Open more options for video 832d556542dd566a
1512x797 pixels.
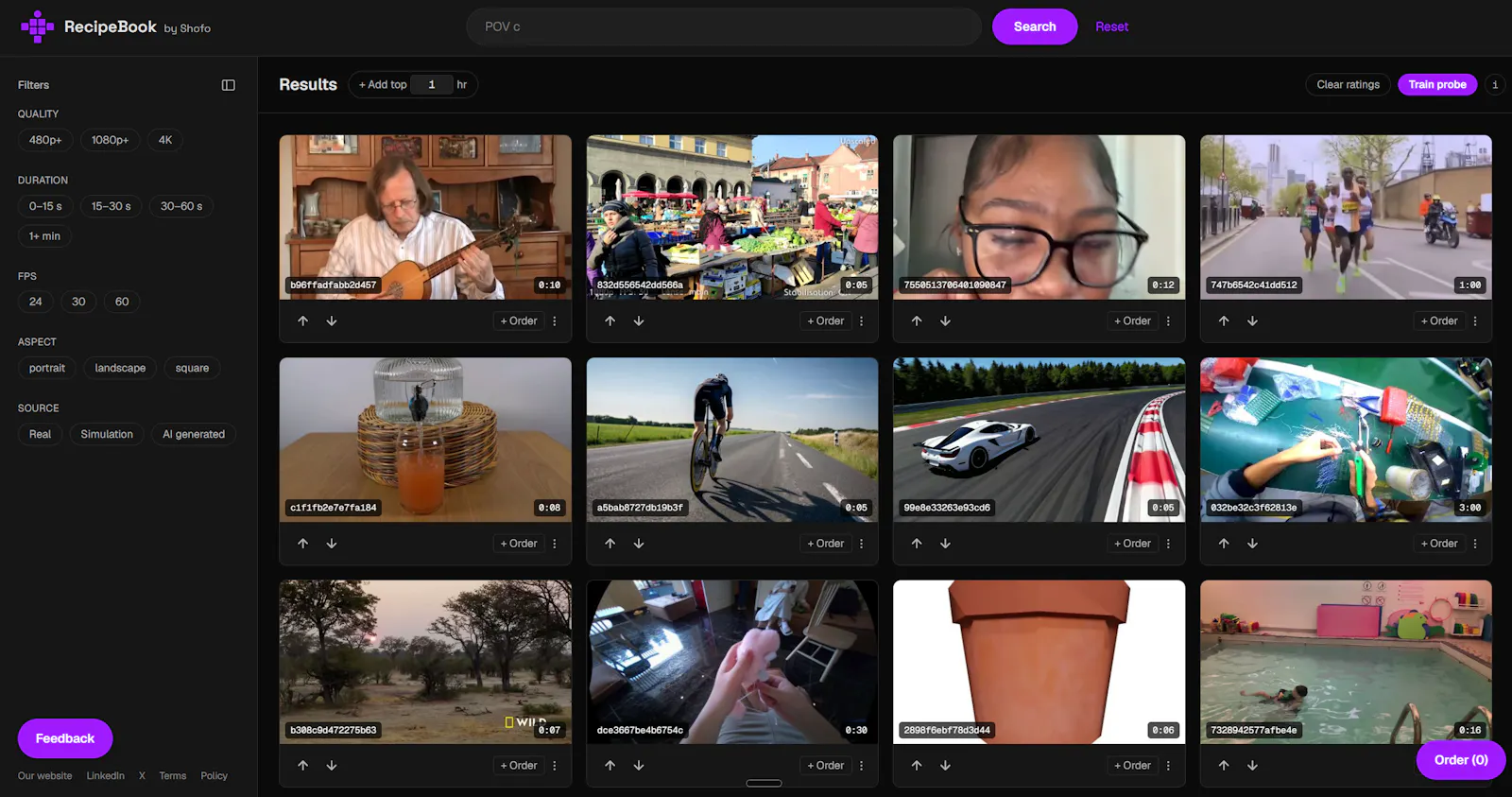(861, 321)
